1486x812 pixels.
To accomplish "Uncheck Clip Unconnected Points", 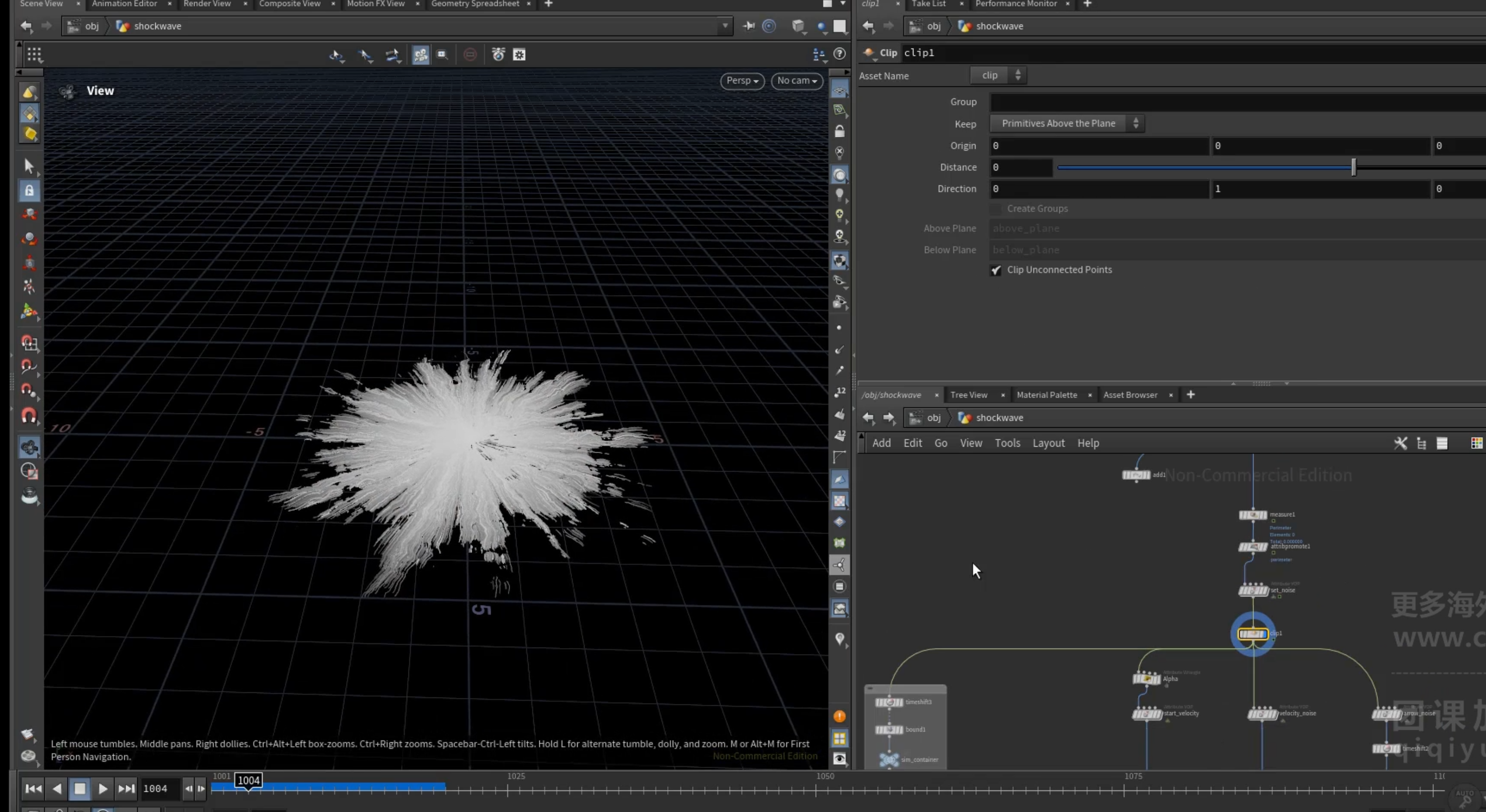I will pos(996,270).
